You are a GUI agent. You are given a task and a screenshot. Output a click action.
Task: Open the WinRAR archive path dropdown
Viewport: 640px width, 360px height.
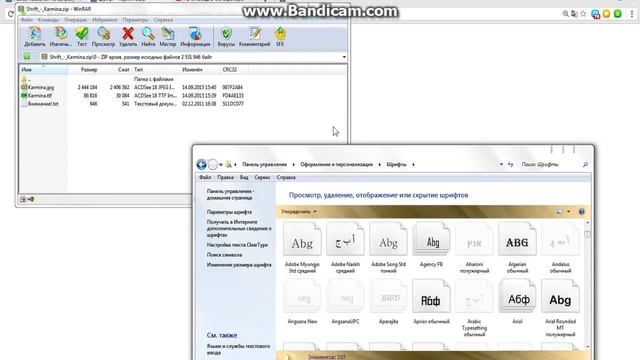tap(344, 57)
